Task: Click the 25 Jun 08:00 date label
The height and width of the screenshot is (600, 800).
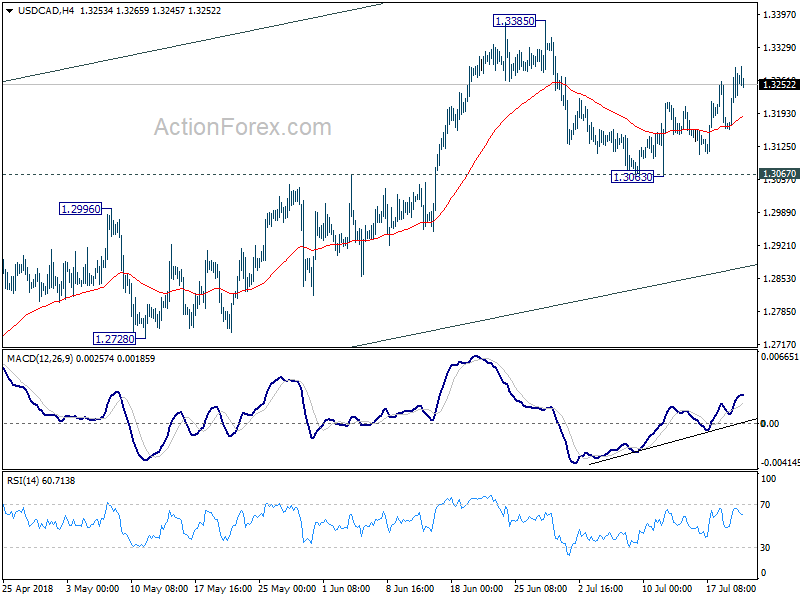Action: [x=541, y=589]
